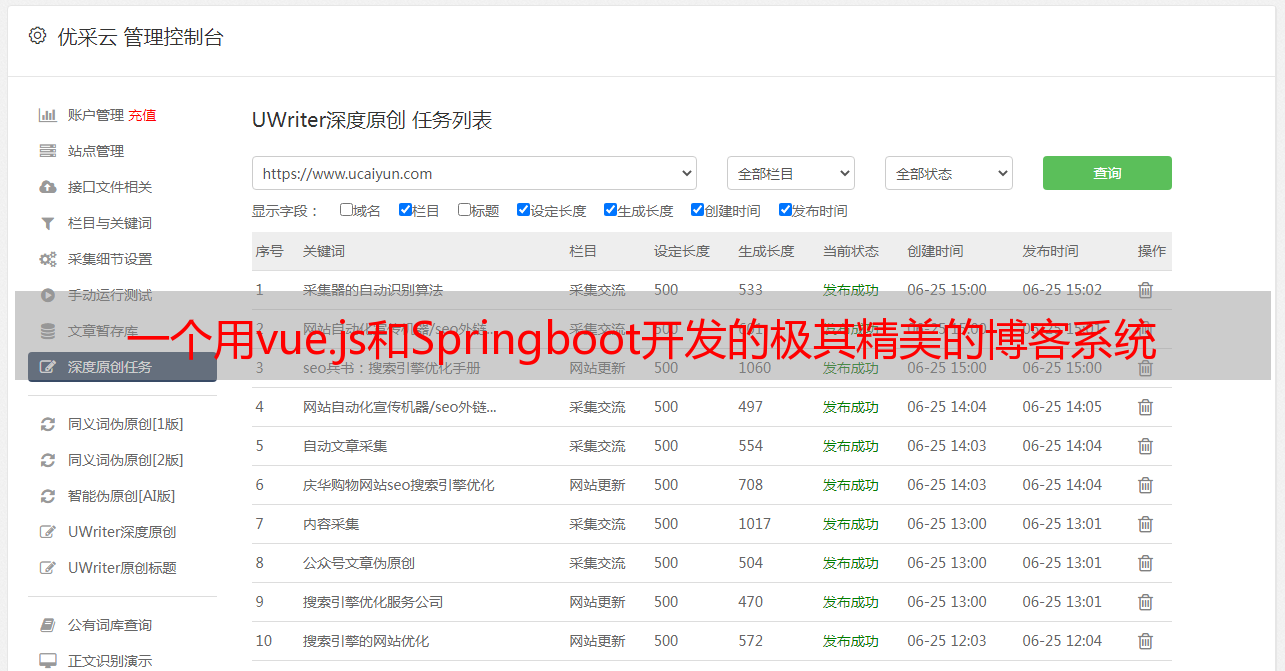Click keyword 自动文章采集
Viewport: 1285px width, 671px height.
[345, 446]
